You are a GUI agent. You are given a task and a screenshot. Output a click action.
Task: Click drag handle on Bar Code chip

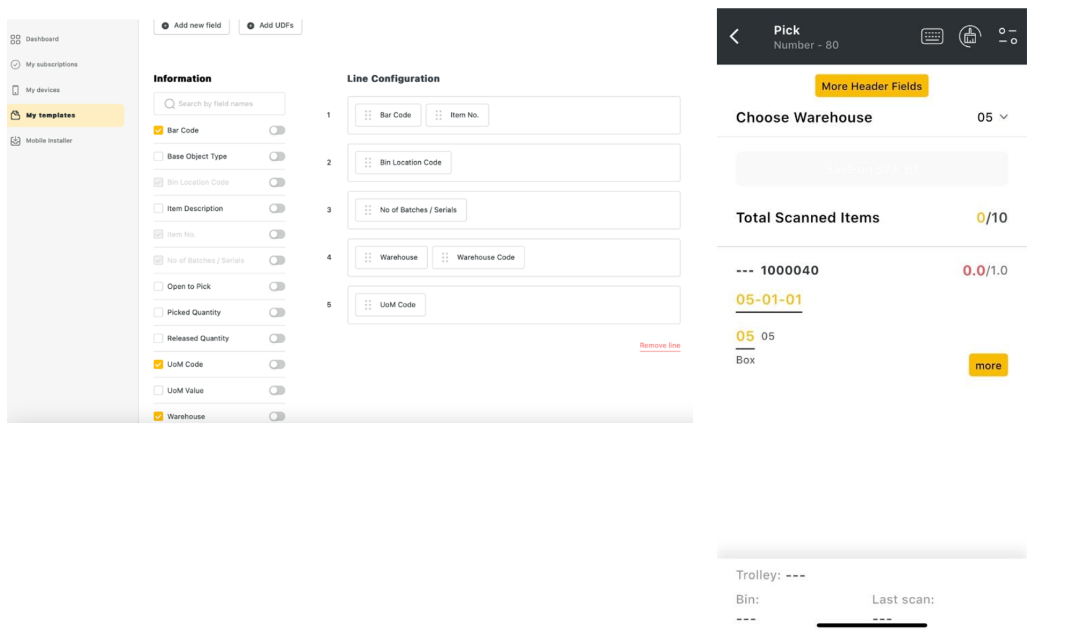click(368, 115)
